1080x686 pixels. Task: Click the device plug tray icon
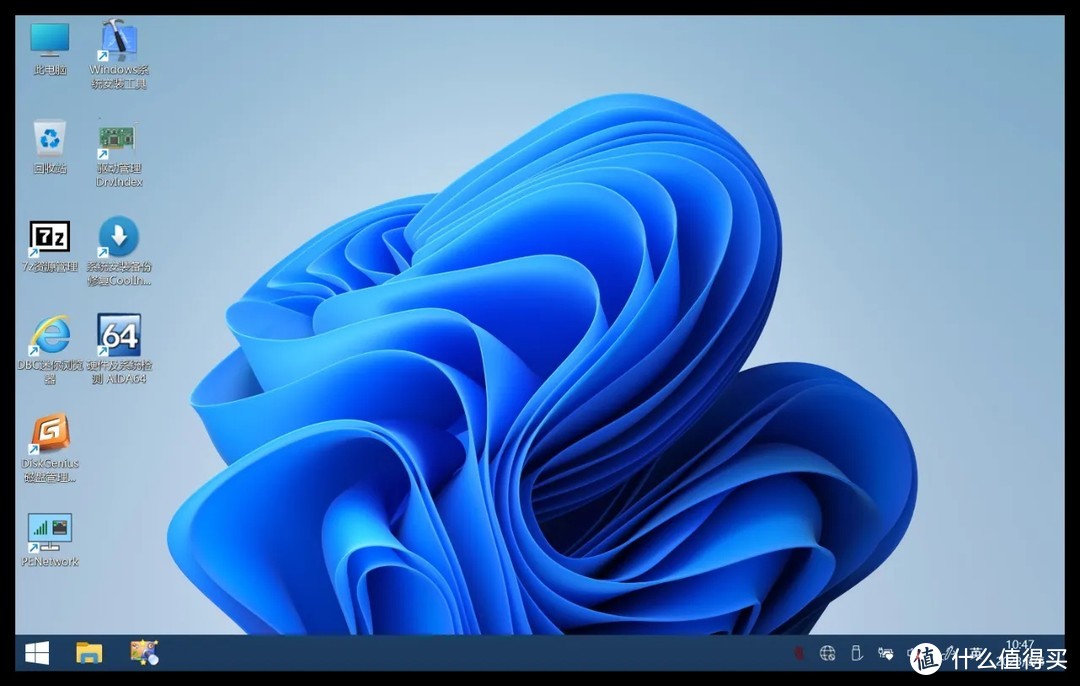(886, 653)
